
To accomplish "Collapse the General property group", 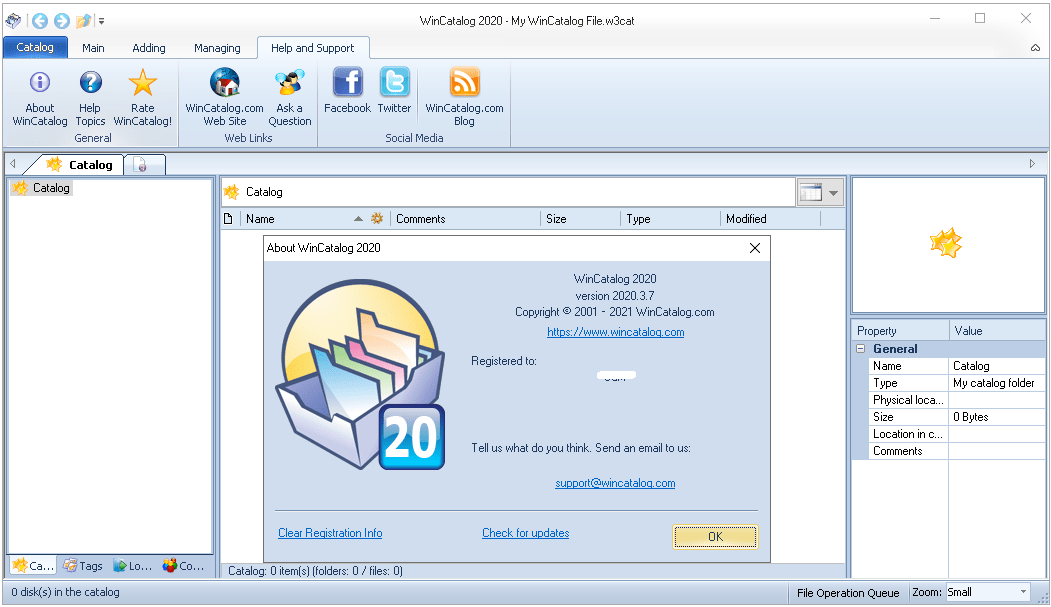I will point(861,348).
